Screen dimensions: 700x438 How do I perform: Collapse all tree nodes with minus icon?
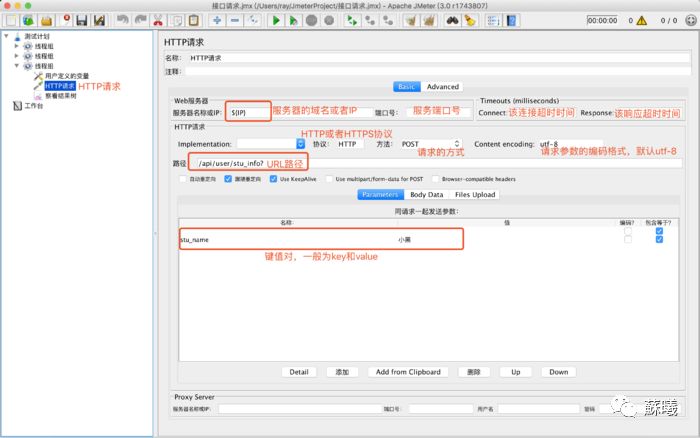click(235, 21)
